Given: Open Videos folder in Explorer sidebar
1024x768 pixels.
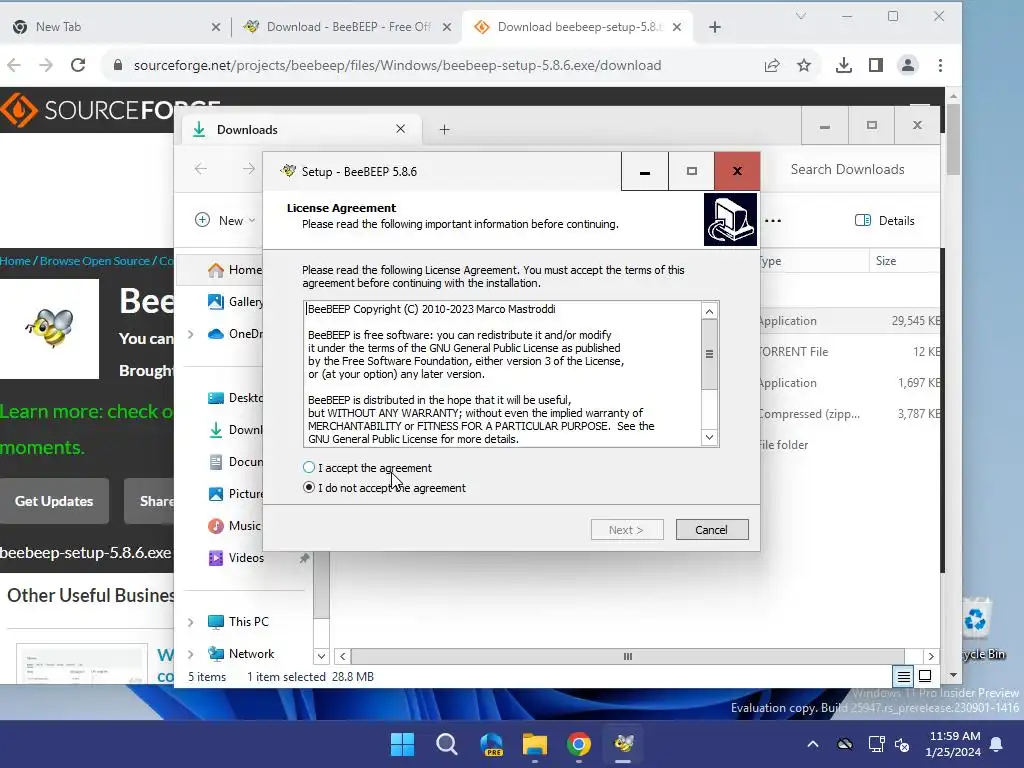Looking at the screenshot, I should pyautogui.click(x=236, y=558).
